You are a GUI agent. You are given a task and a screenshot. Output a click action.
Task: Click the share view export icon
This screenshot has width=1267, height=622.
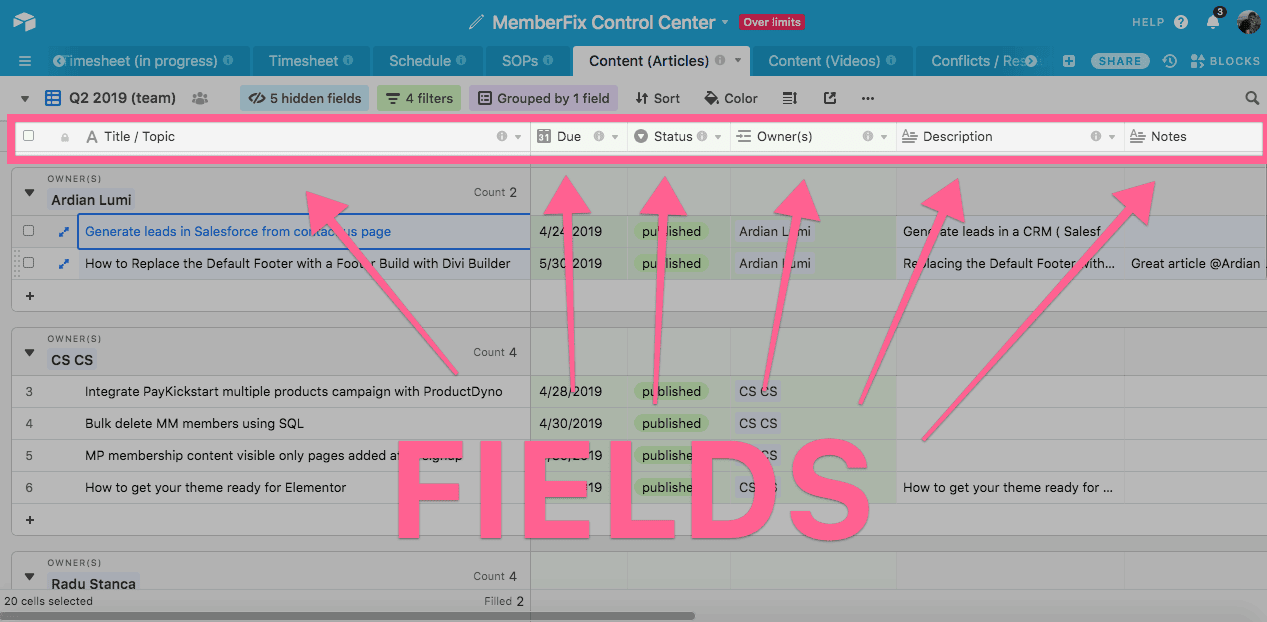coord(830,98)
